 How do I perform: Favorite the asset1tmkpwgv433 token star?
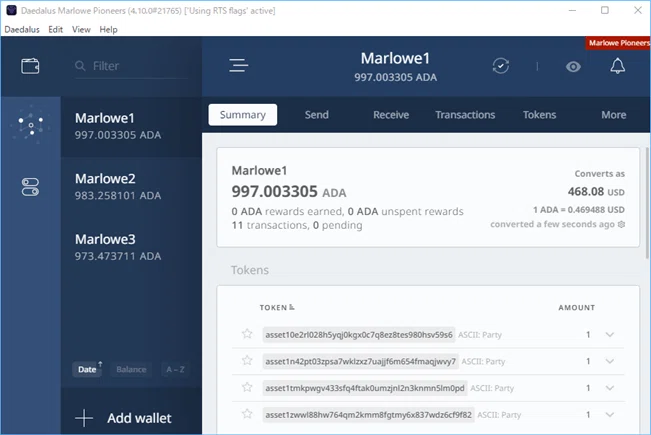(247, 387)
